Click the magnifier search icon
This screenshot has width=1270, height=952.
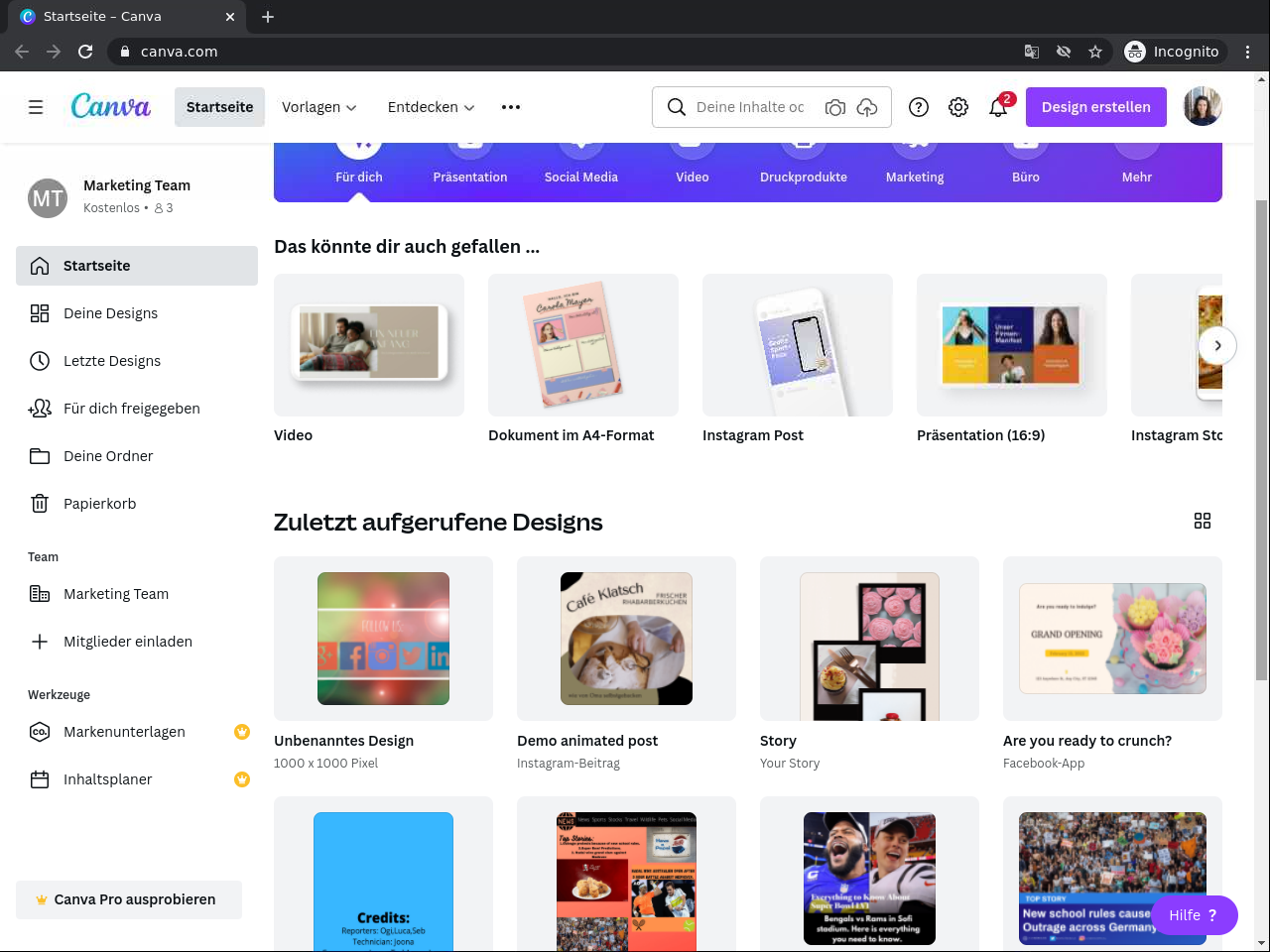coord(677,107)
